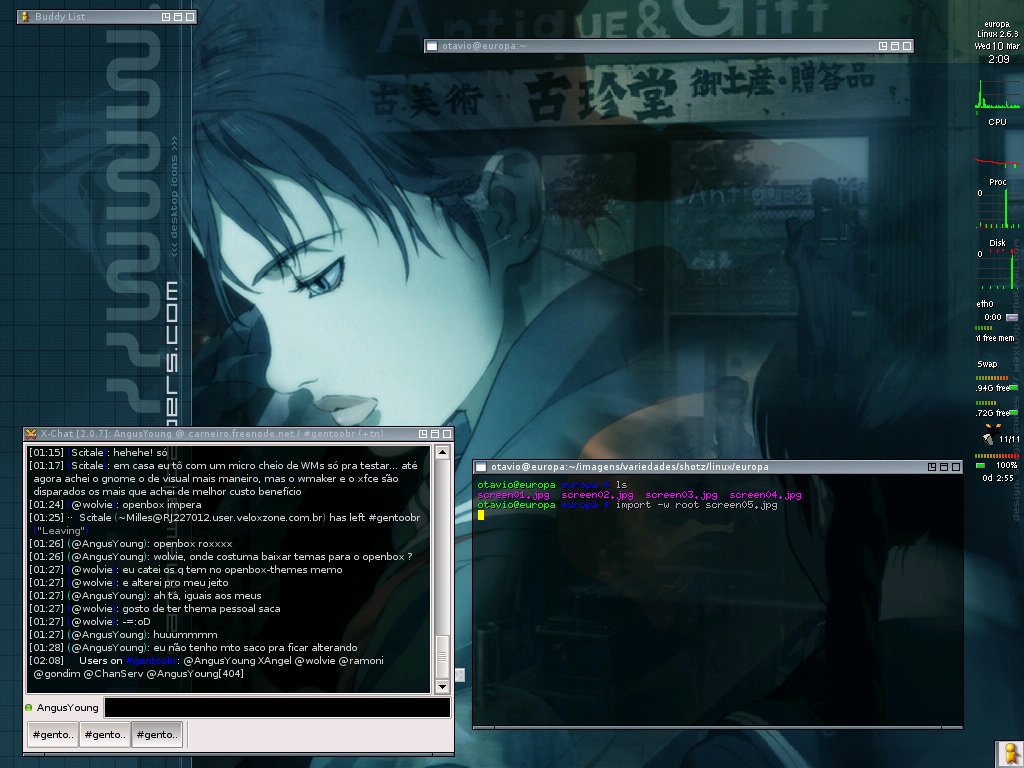Click the Buddy List window title
Screen dimensions: 1024x768
60,16
